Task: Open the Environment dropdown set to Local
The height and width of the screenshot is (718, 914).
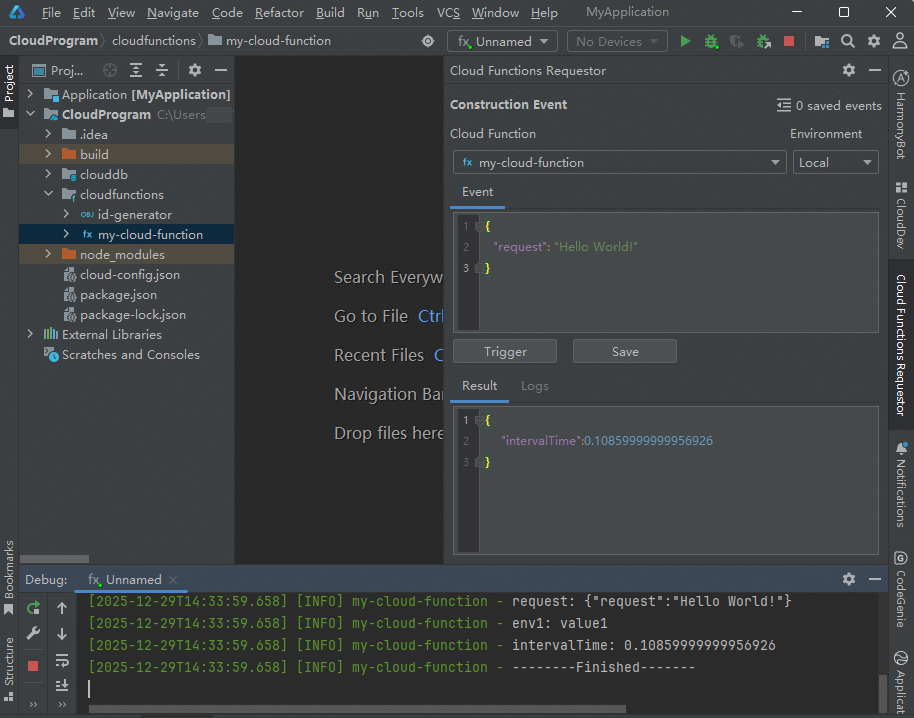Action: pos(836,162)
